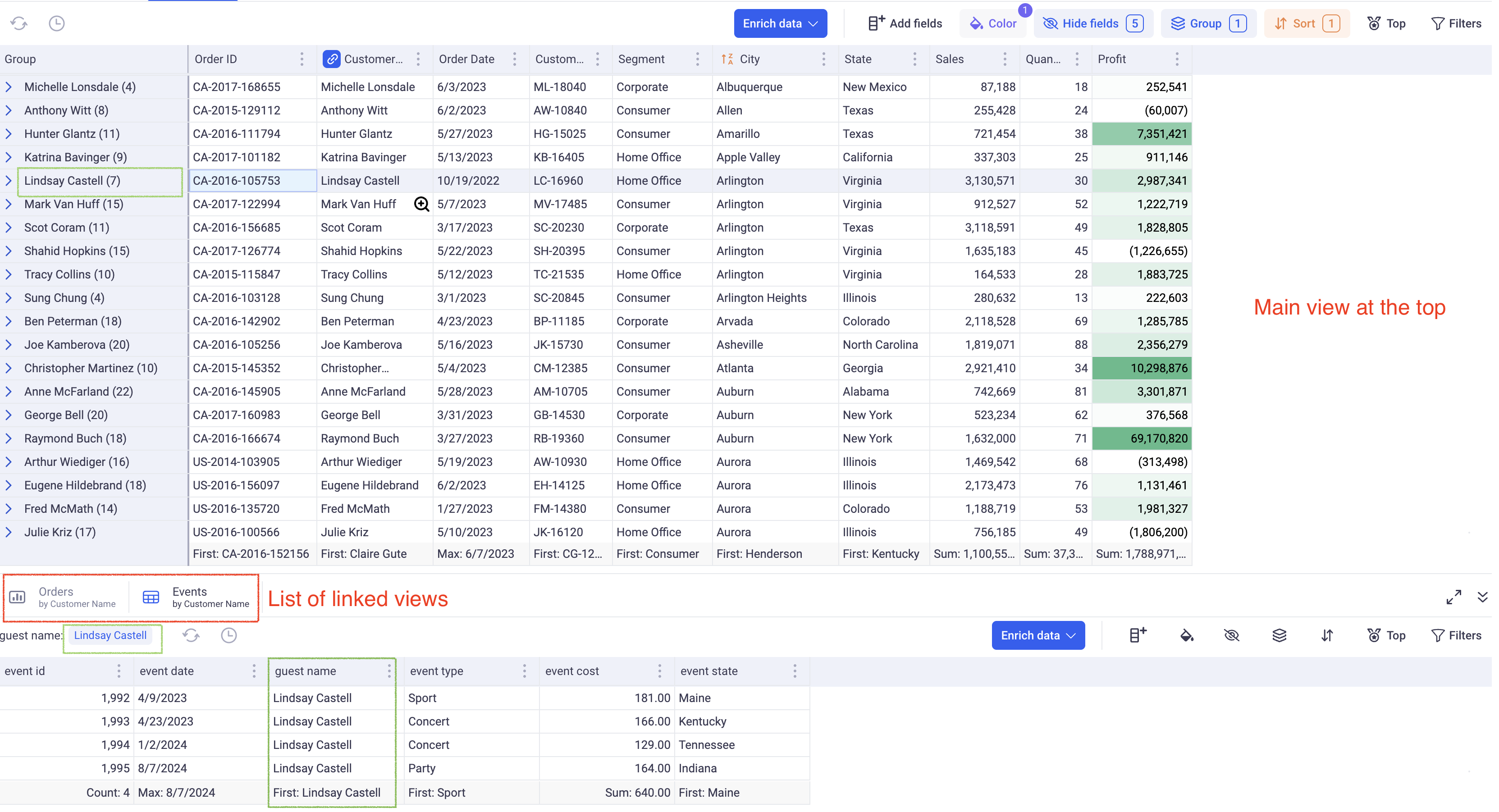This screenshot has width=1499, height=812.
Task: Toggle the hidden fields eye icon in lower toolbar
Action: [1231, 635]
